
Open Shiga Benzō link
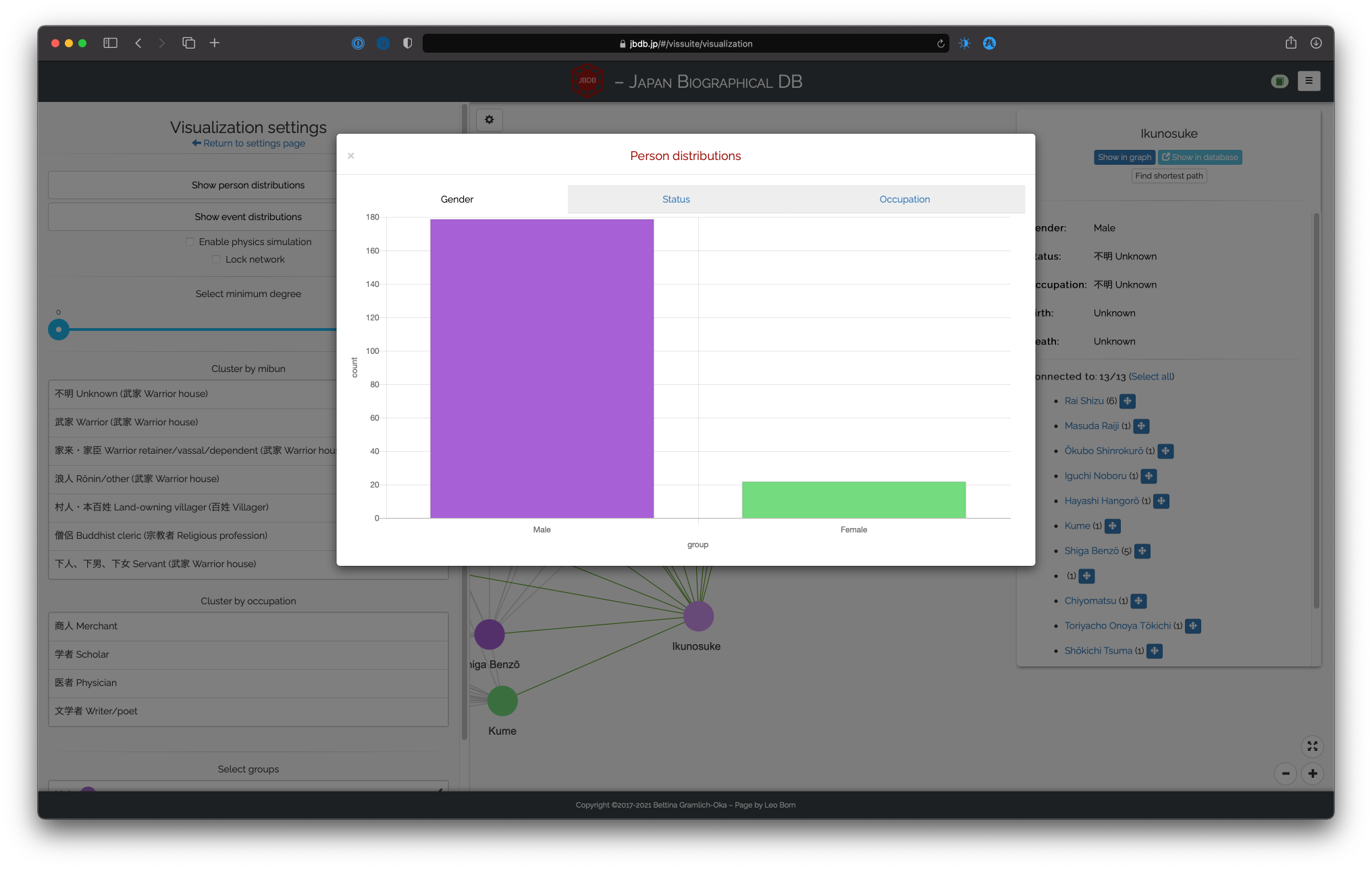pos(1091,551)
